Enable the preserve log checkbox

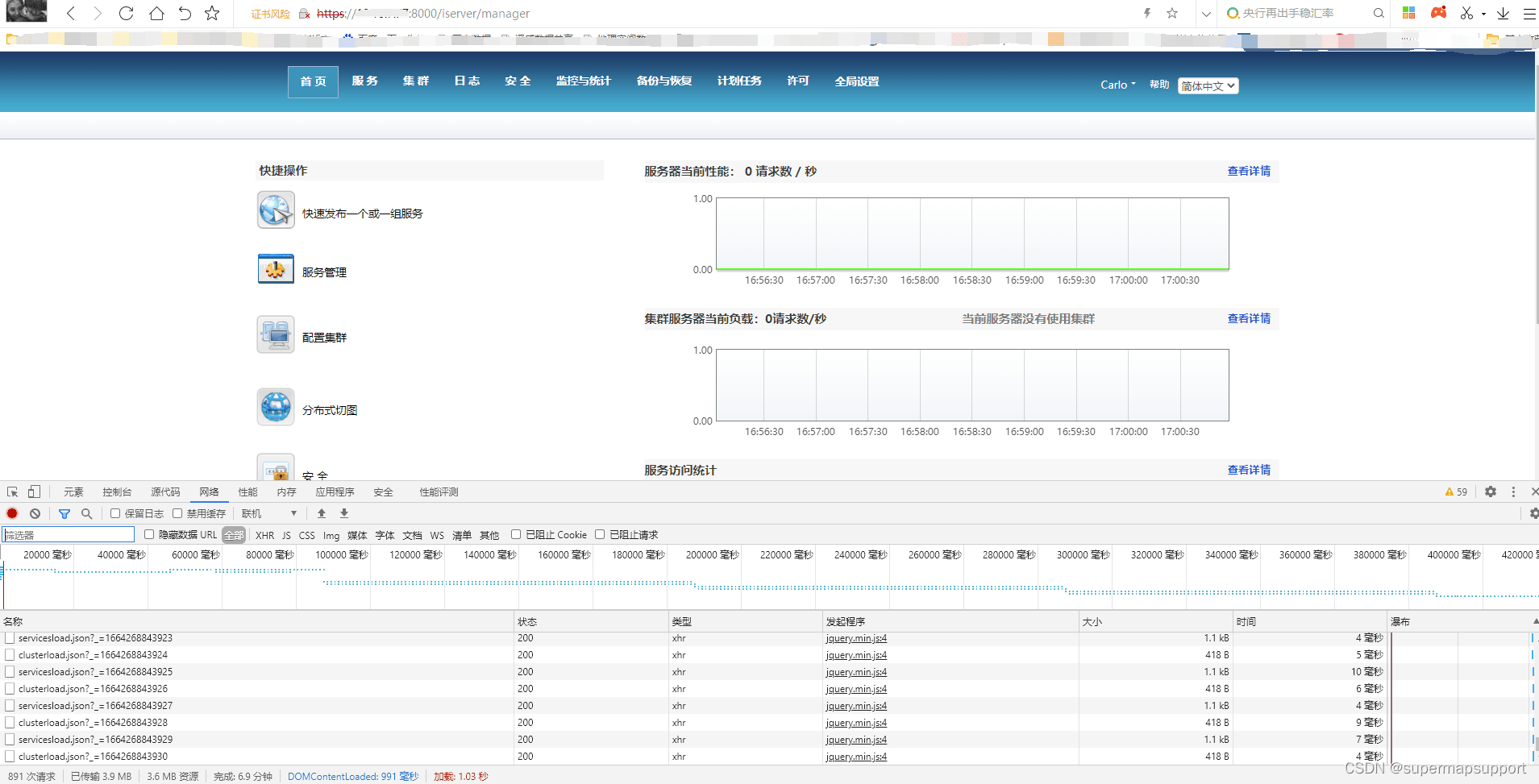115,513
